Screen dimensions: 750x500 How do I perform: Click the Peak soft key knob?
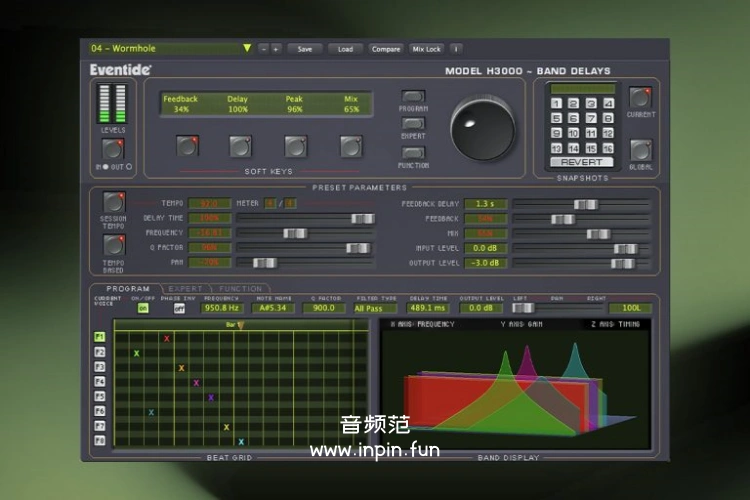[x=296, y=146]
